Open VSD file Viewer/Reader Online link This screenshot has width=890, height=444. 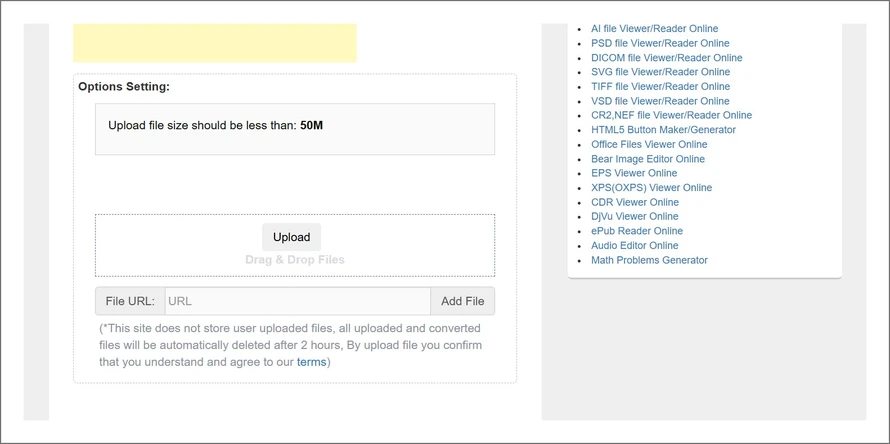[x=660, y=101]
